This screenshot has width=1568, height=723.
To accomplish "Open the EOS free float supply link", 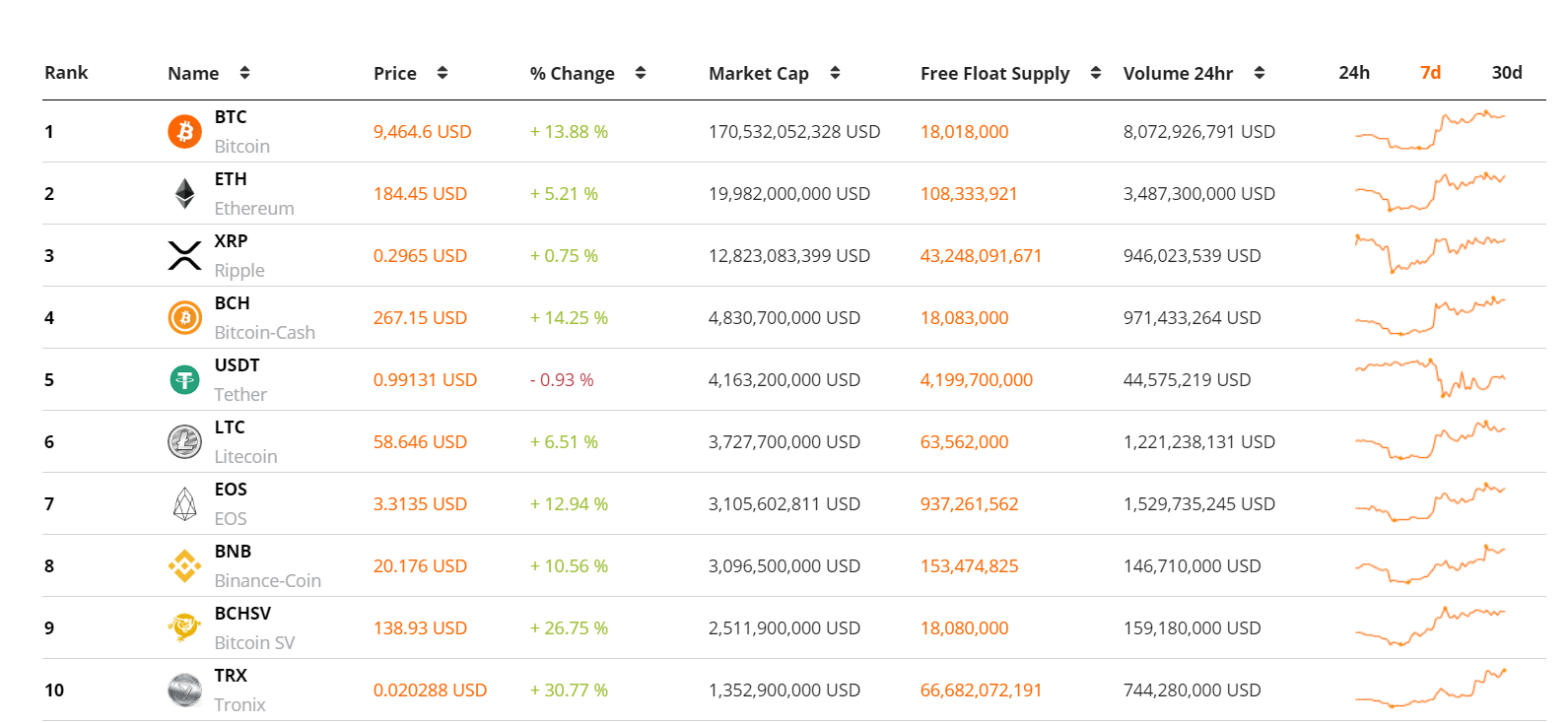I will [969, 503].
